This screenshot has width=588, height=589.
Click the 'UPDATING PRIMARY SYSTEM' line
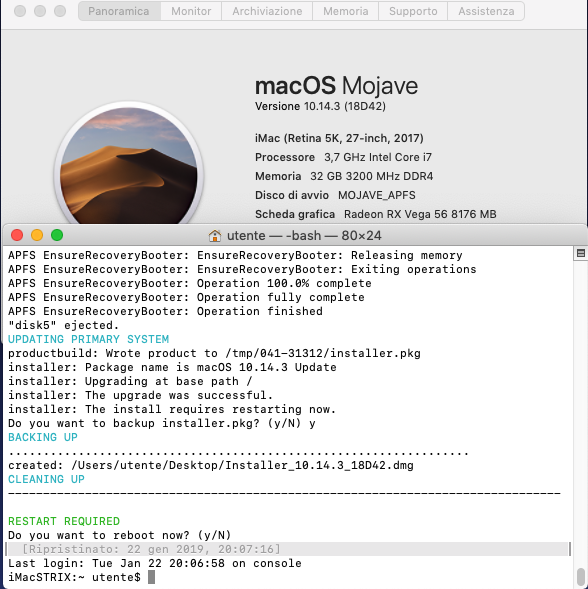point(89,339)
